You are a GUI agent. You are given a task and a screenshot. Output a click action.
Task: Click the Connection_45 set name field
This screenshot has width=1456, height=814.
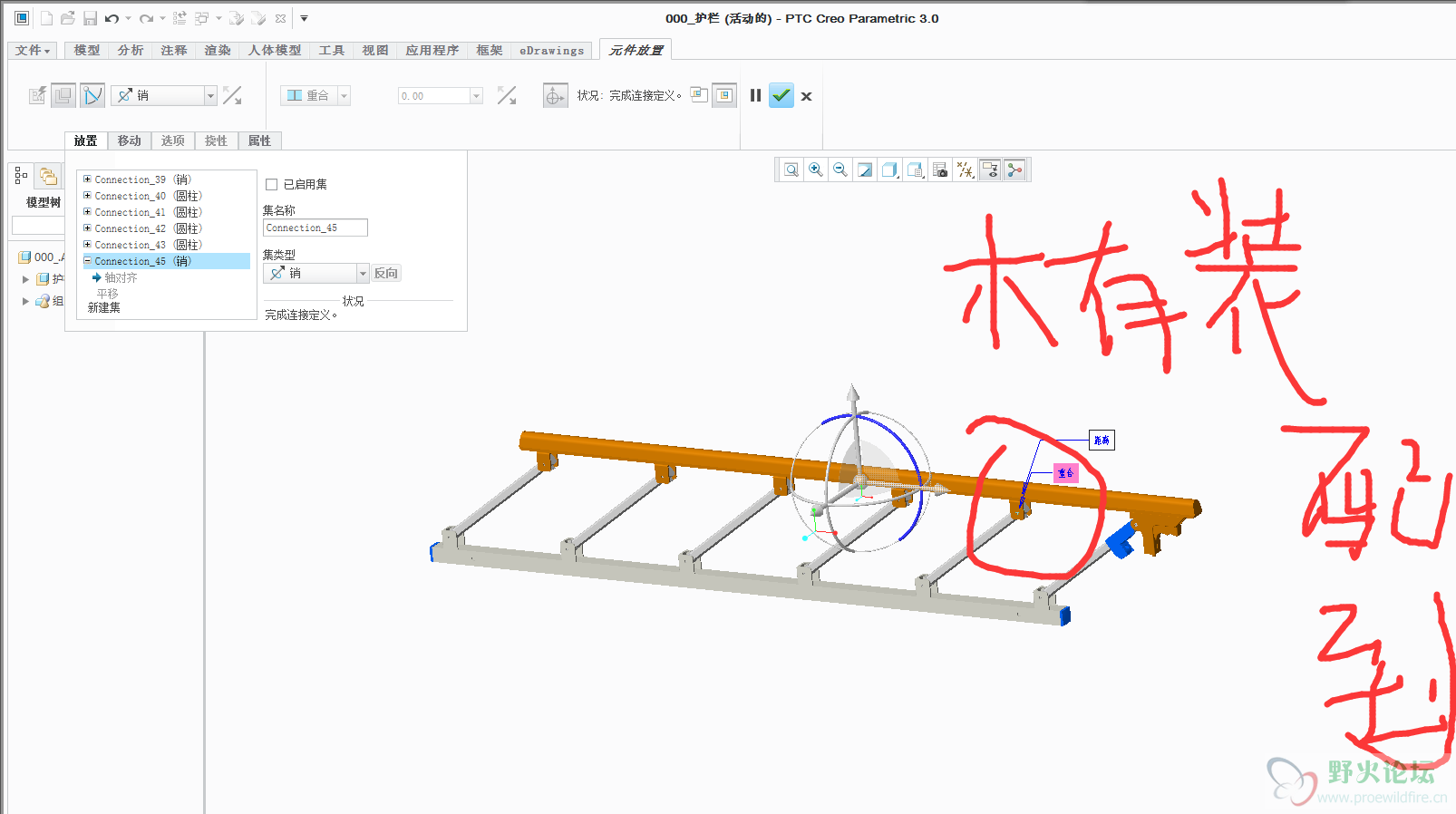pyautogui.click(x=315, y=228)
